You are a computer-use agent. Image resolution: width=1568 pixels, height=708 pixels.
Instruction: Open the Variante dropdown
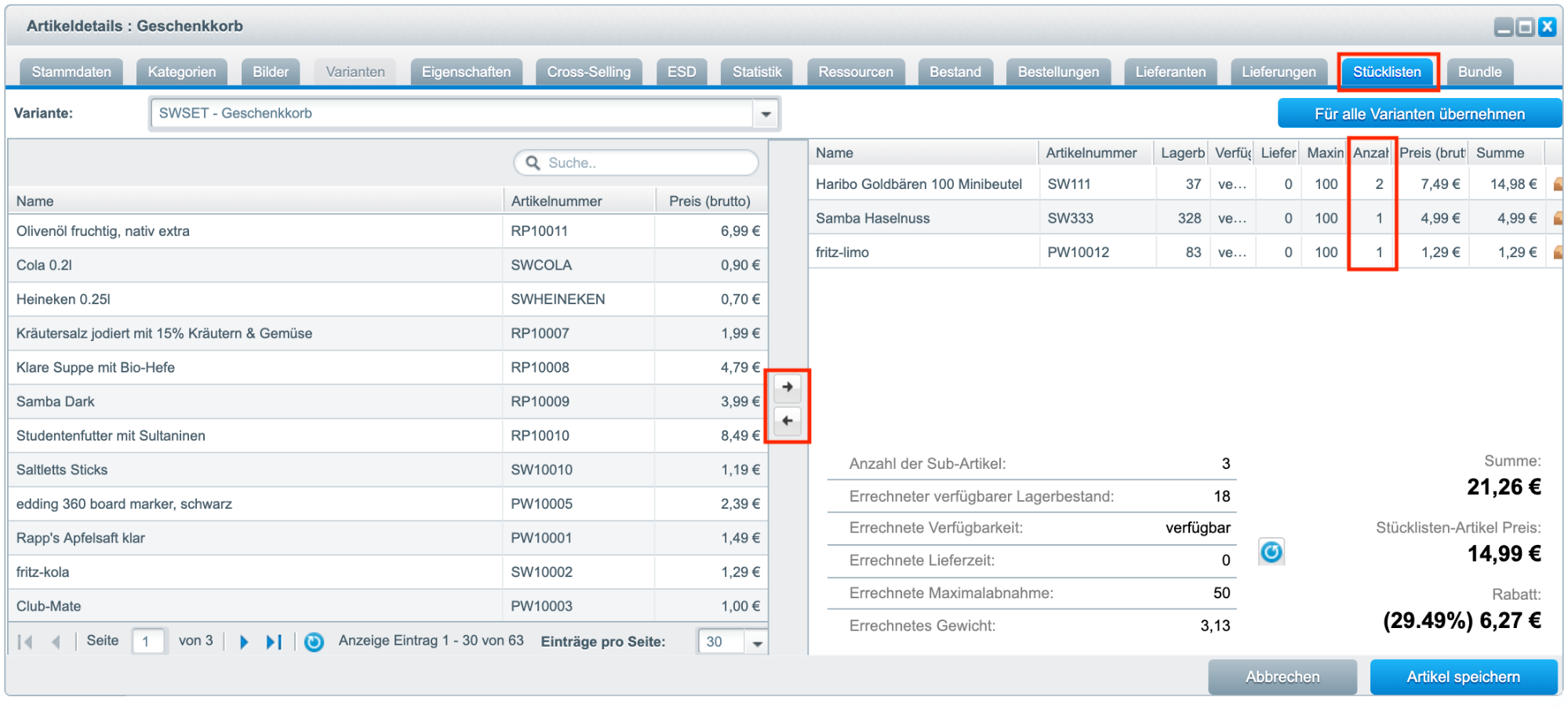(766, 114)
